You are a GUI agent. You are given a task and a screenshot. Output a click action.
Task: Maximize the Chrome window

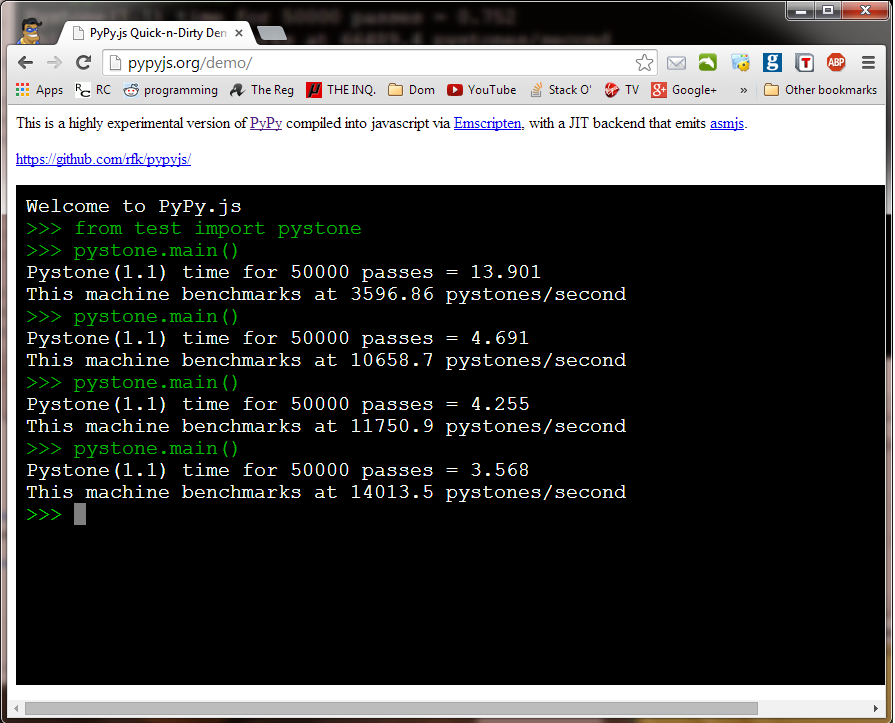pyautogui.click(x=828, y=10)
